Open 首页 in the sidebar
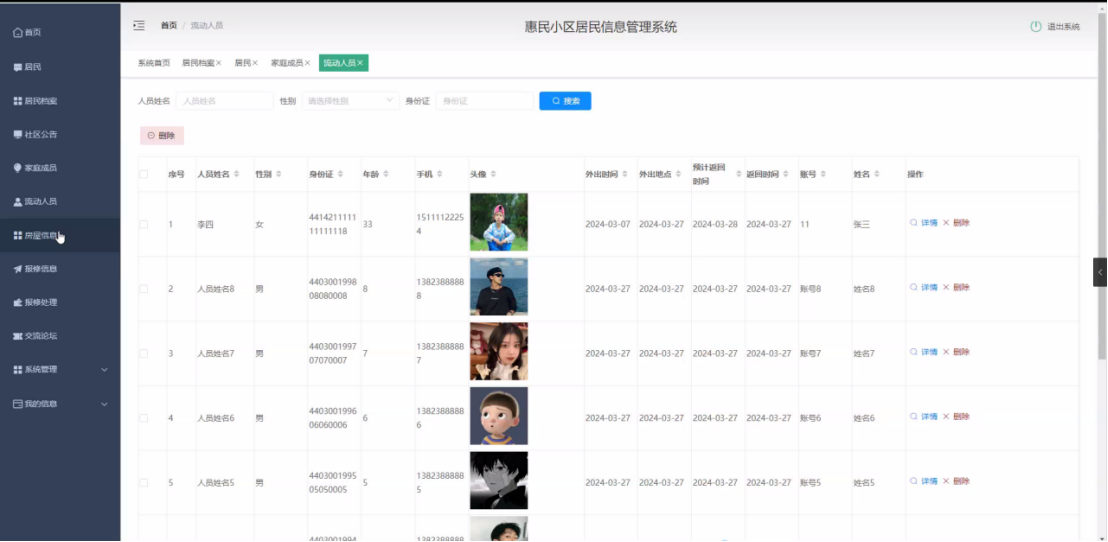The height and width of the screenshot is (542, 1108). tap(60, 33)
